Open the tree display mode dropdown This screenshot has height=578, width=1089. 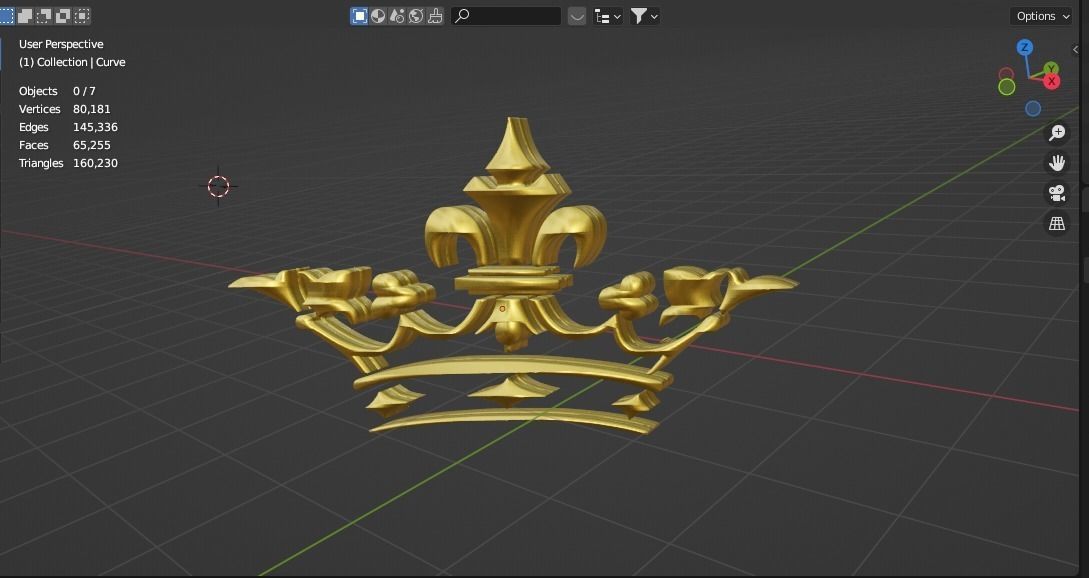(608, 16)
